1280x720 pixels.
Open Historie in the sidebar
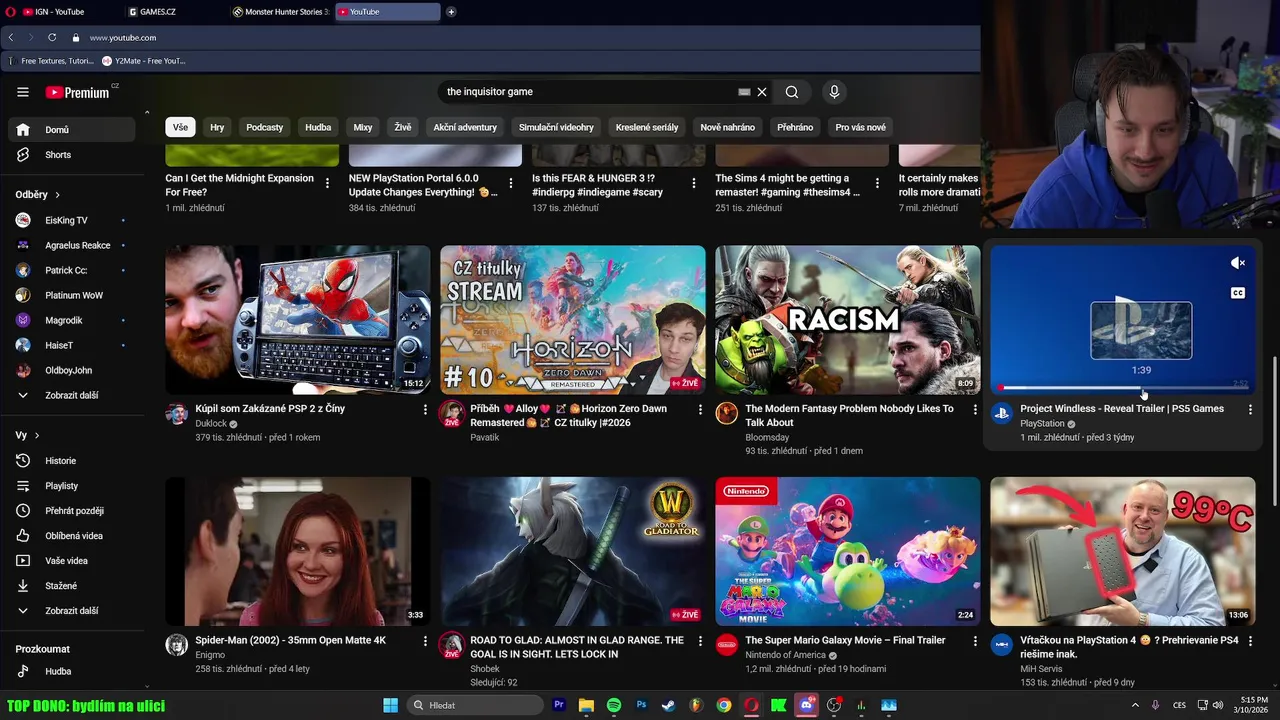tap(71, 461)
